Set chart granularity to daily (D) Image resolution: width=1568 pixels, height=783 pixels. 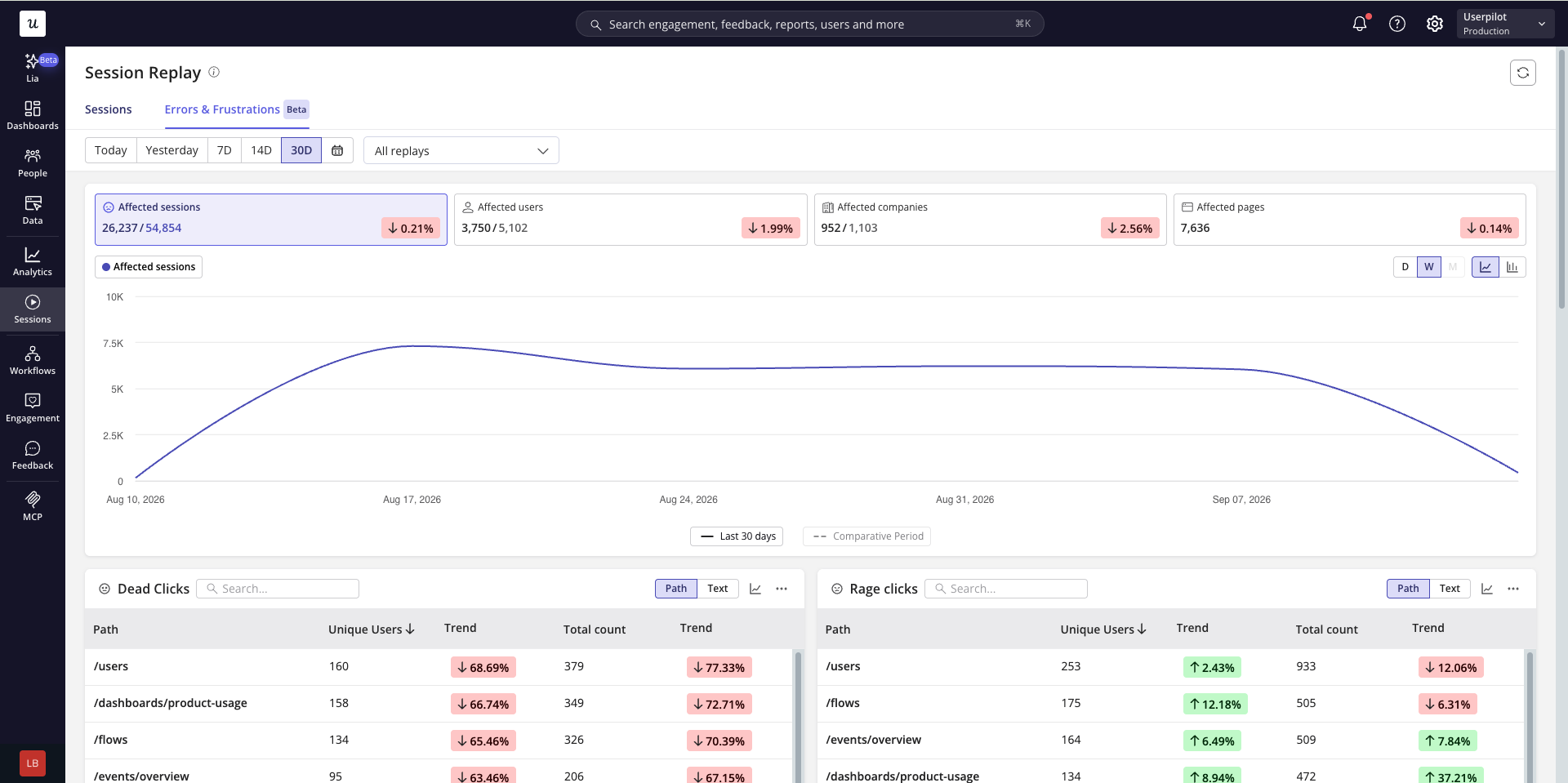click(1405, 267)
